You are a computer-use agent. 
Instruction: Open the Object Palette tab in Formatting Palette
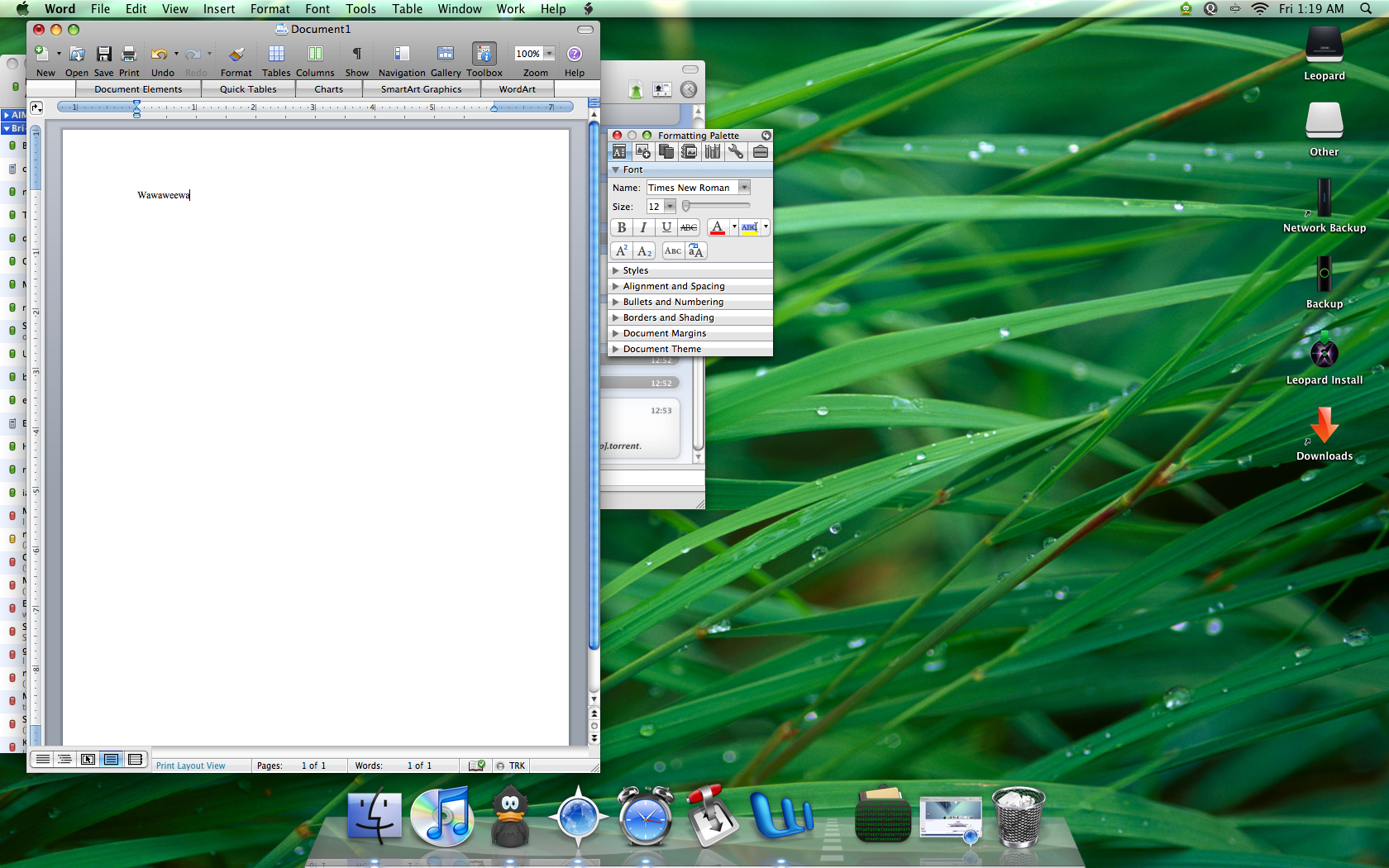coord(642,152)
